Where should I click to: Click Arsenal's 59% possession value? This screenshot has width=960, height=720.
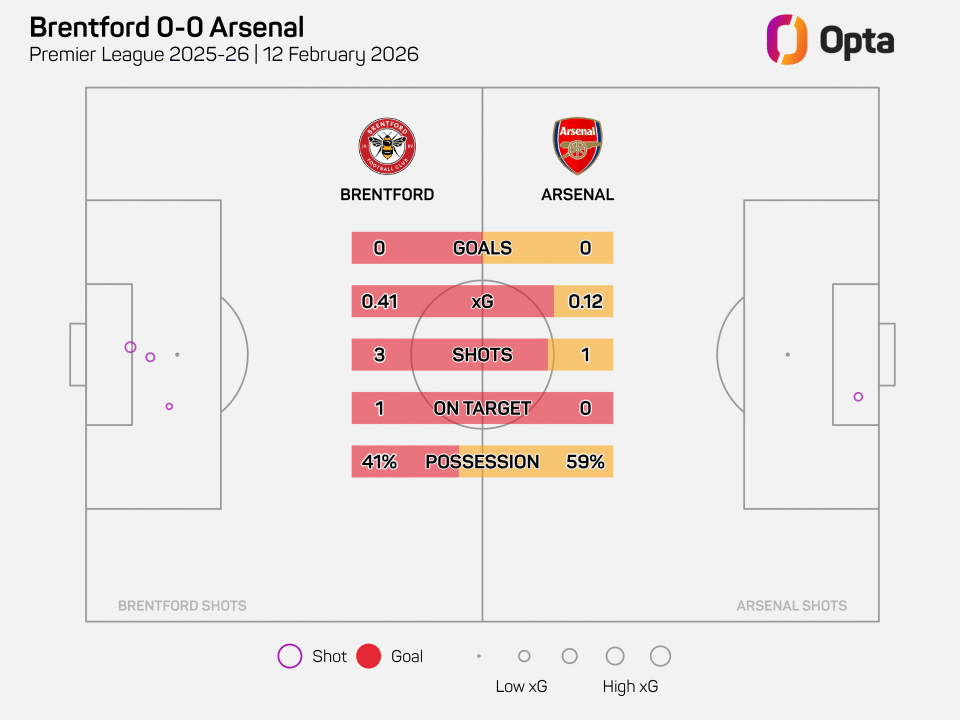(x=585, y=462)
